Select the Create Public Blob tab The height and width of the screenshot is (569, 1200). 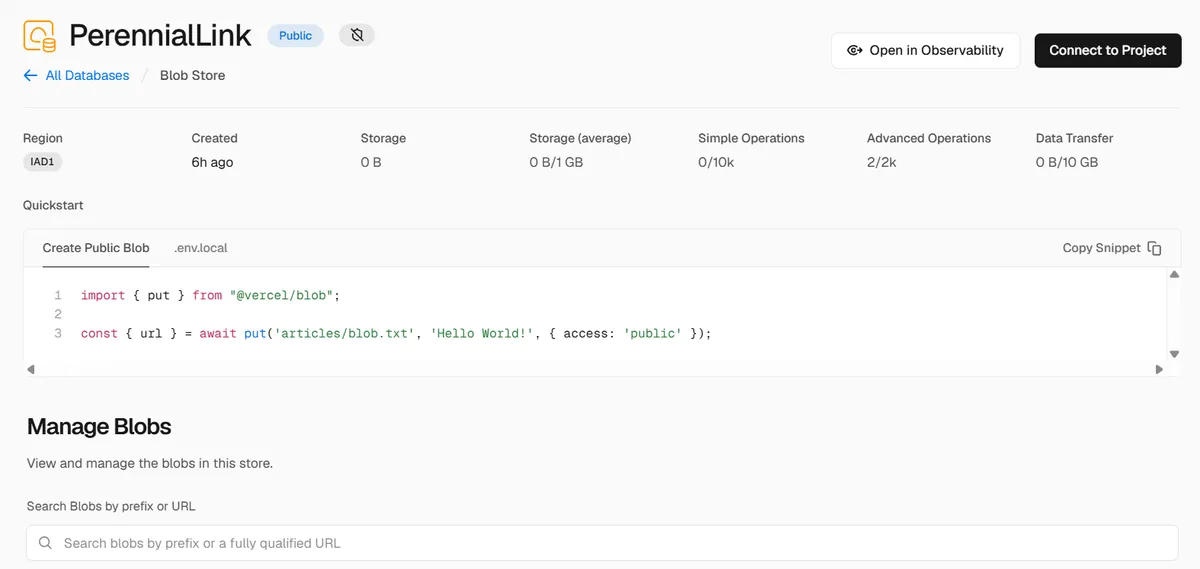point(96,248)
